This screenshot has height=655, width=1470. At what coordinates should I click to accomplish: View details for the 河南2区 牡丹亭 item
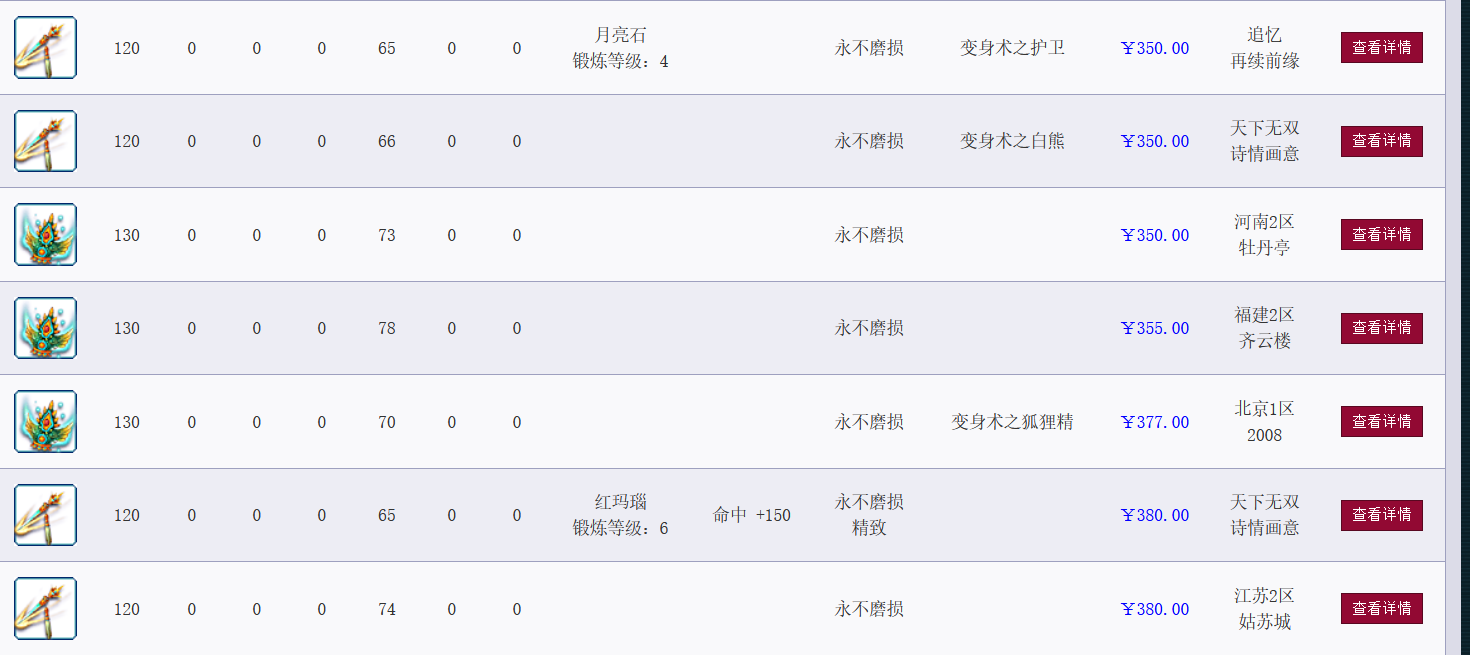tap(1381, 235)
